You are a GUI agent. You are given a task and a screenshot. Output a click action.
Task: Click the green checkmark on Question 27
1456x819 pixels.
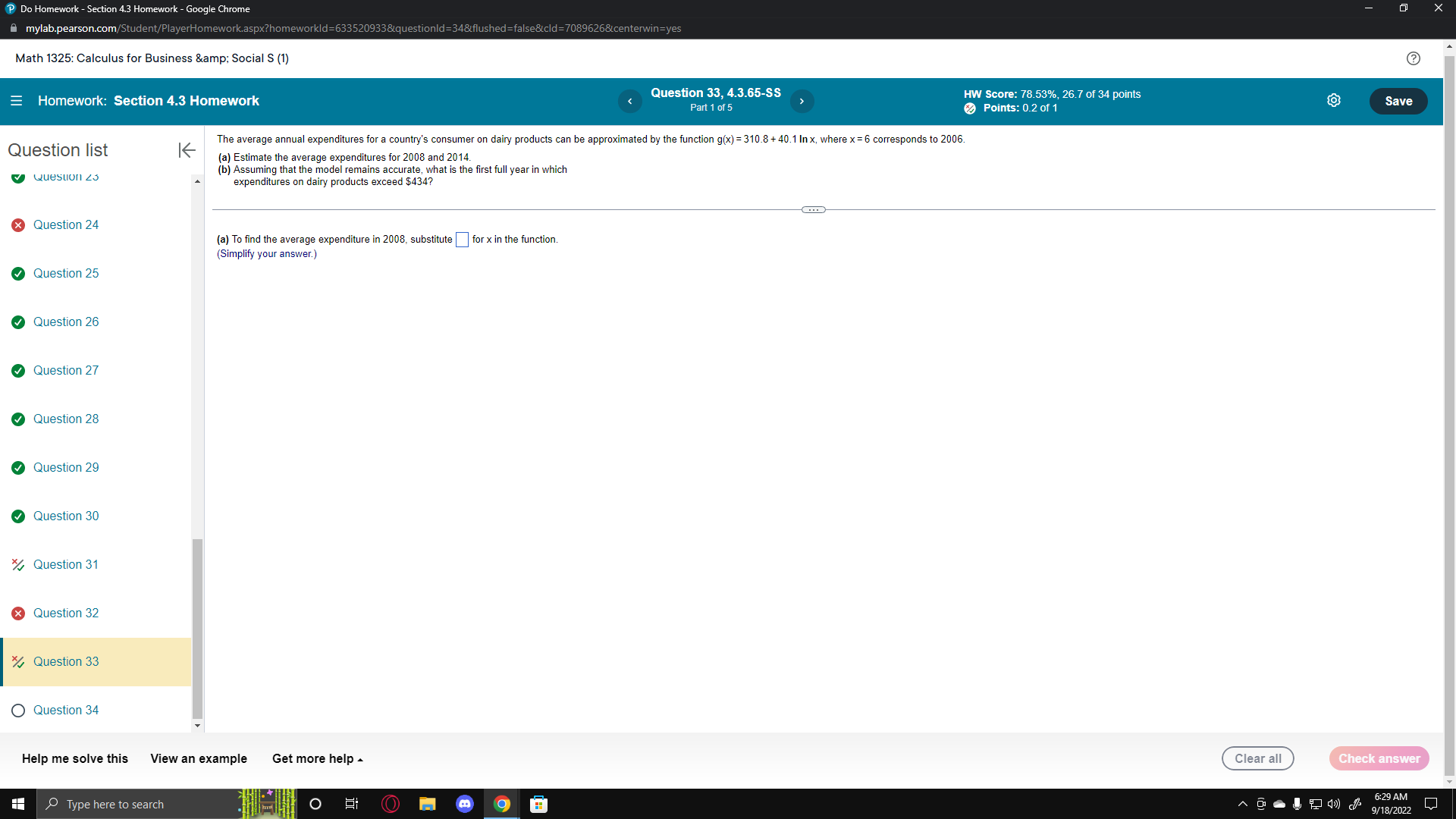18,371
